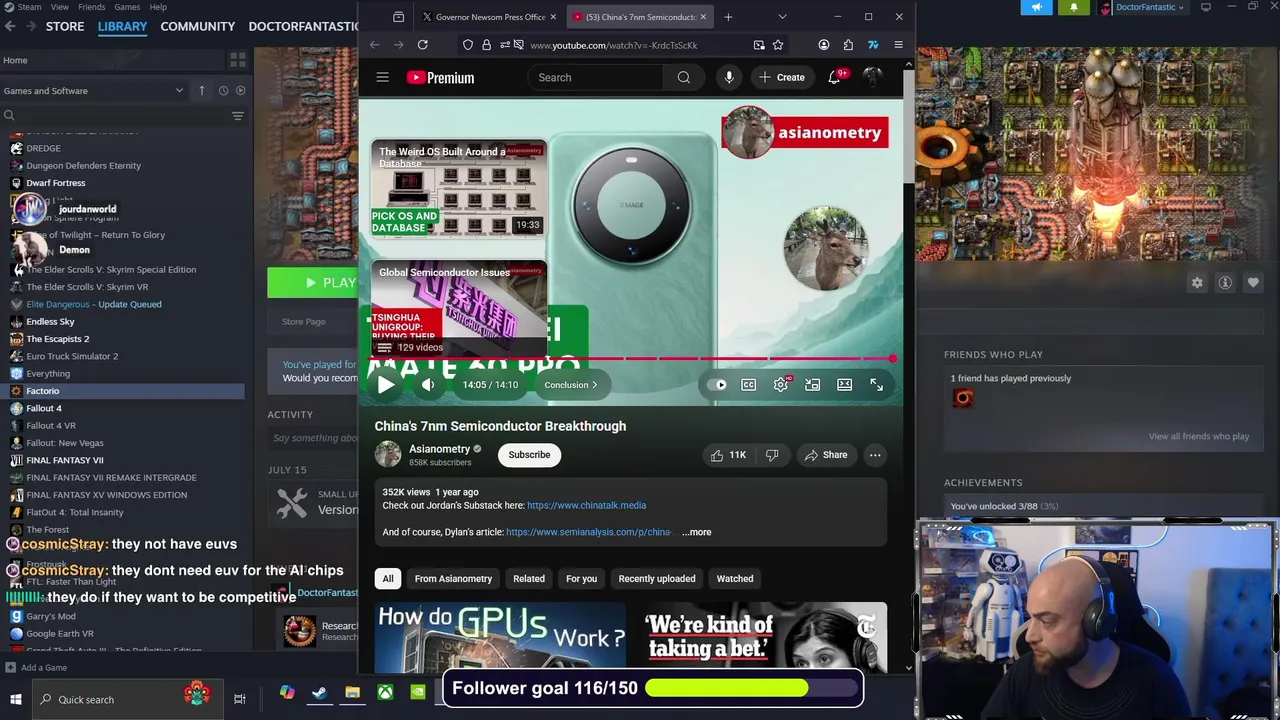Start voice search with microphone icon

pos(729,77)
